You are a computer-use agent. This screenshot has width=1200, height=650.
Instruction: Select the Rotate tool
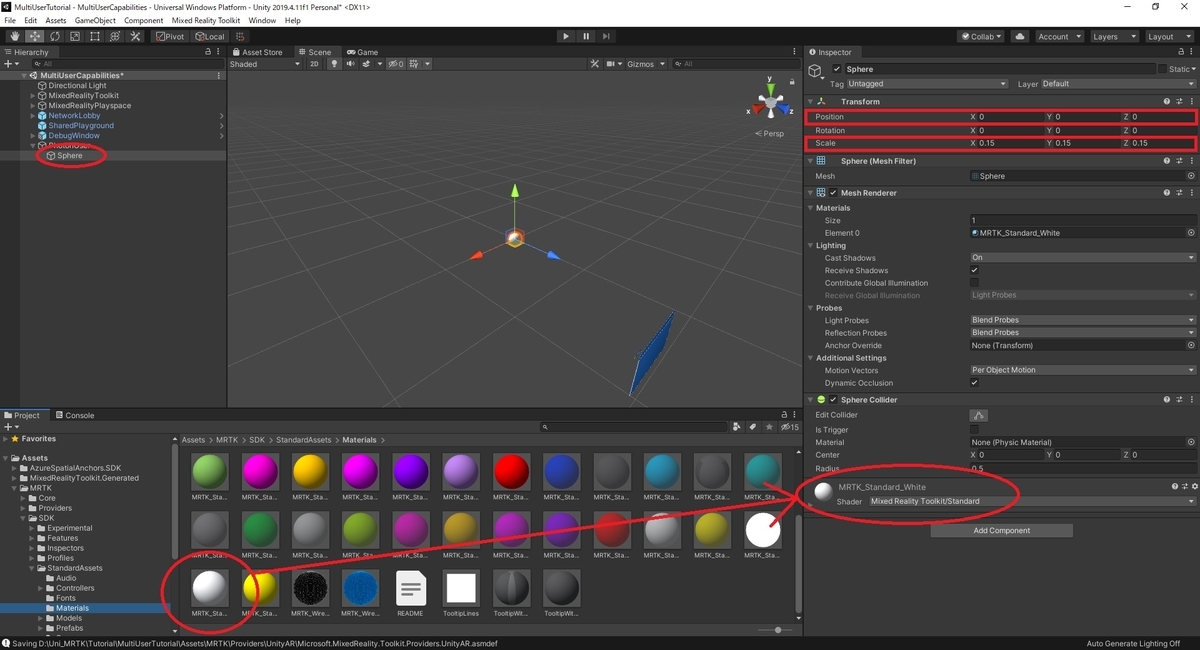pos(54,36)
